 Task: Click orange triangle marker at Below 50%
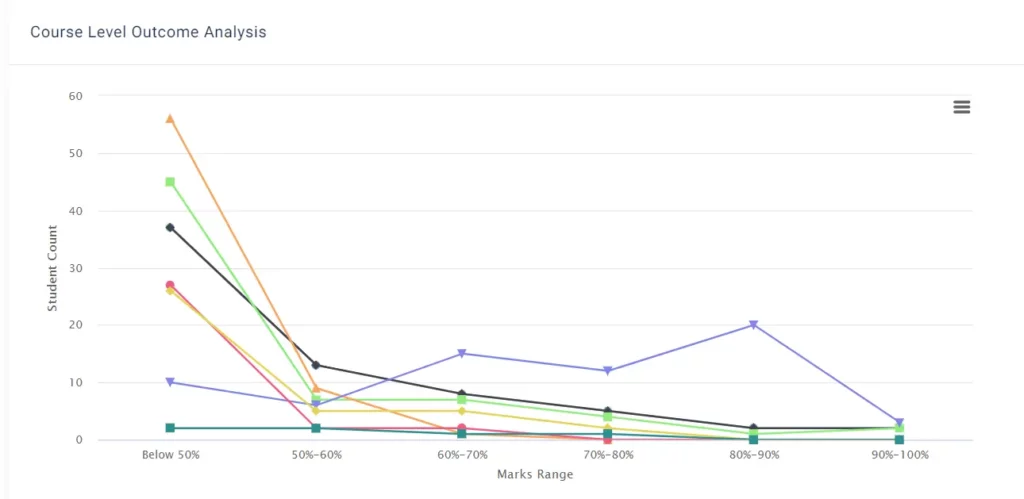pyautogui.click(x=170, y=118)
